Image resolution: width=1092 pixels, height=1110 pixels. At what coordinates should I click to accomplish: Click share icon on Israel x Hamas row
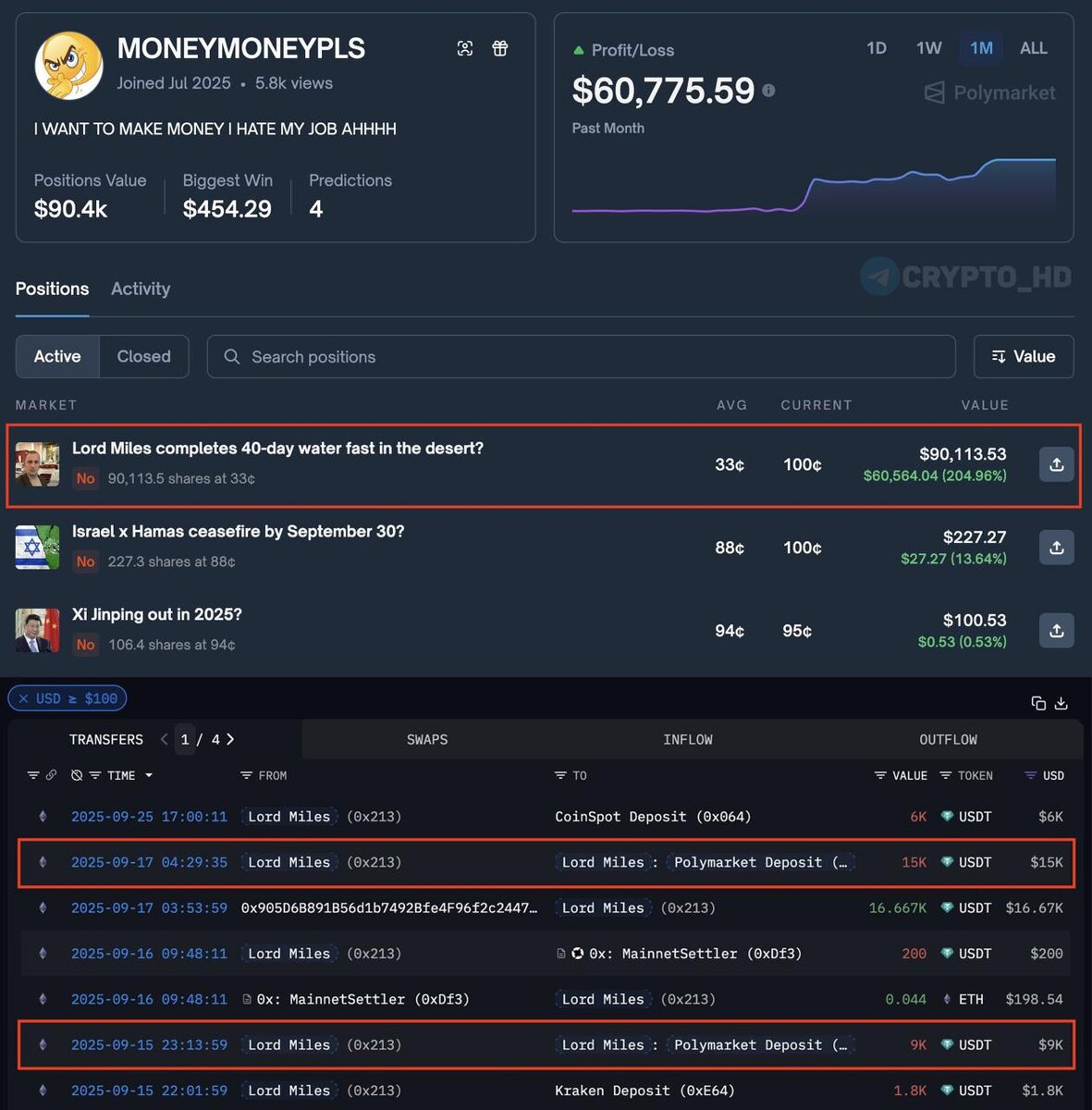click(x=1056, y=548)
